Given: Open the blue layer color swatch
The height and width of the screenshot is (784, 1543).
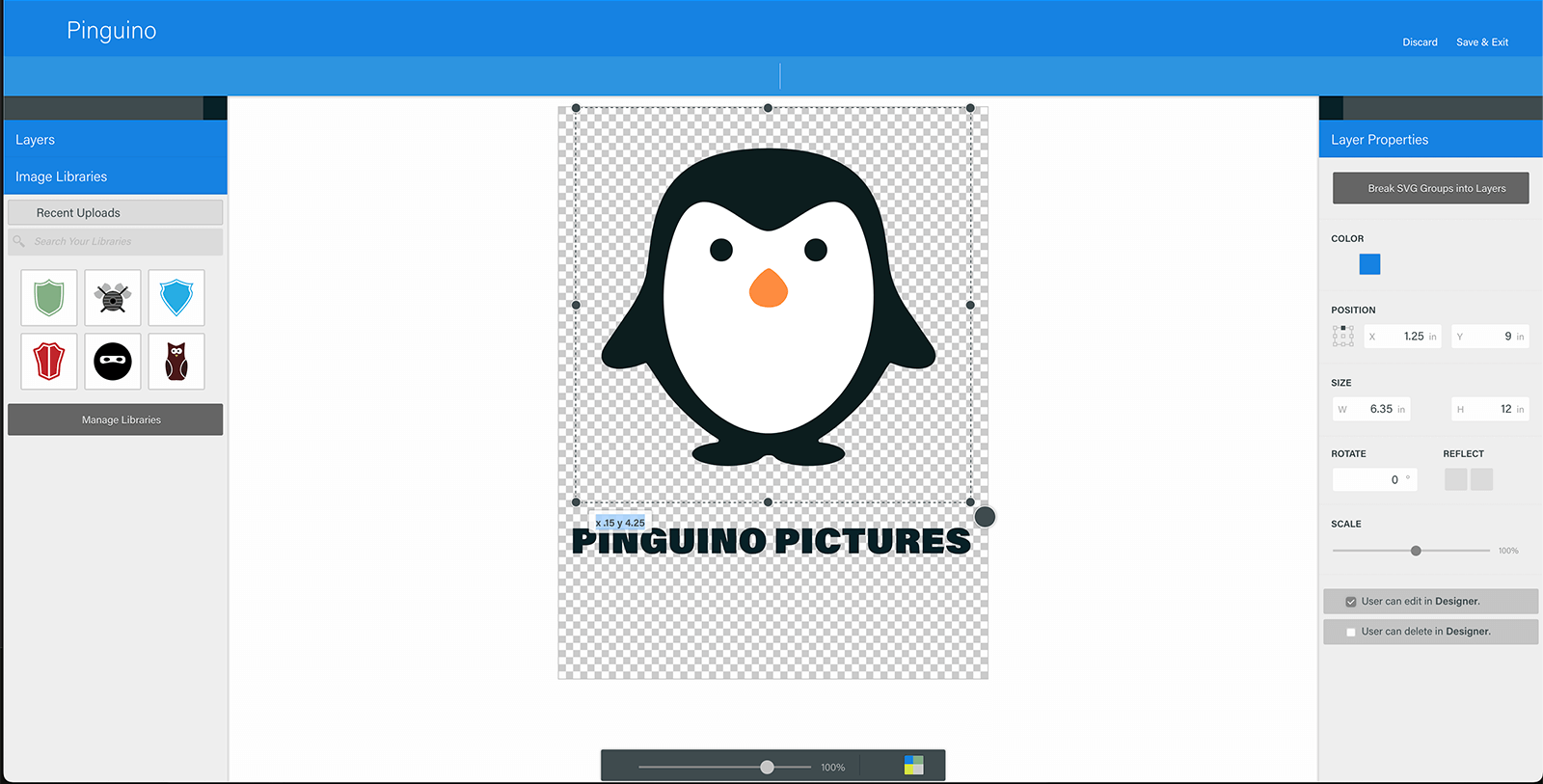Looking at the screenshot, I should 1369,264.
